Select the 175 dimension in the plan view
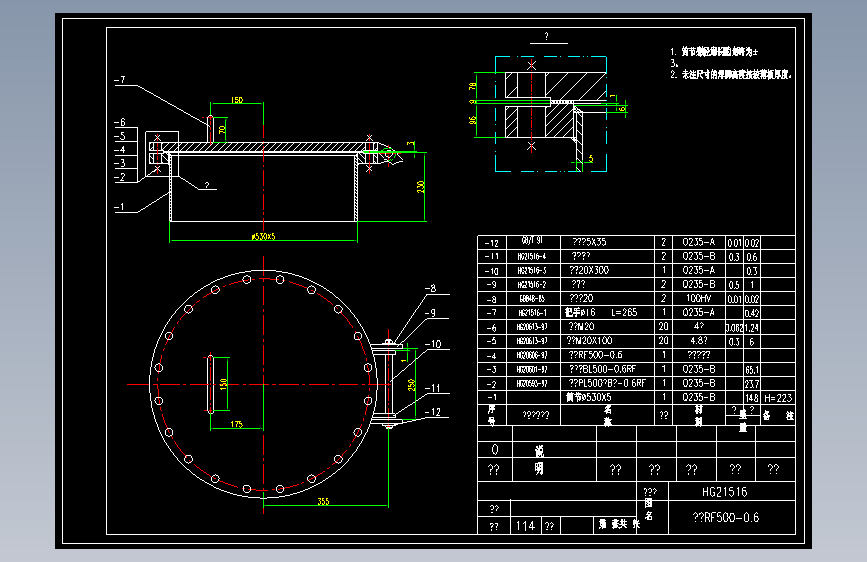 tap(237, 424)
